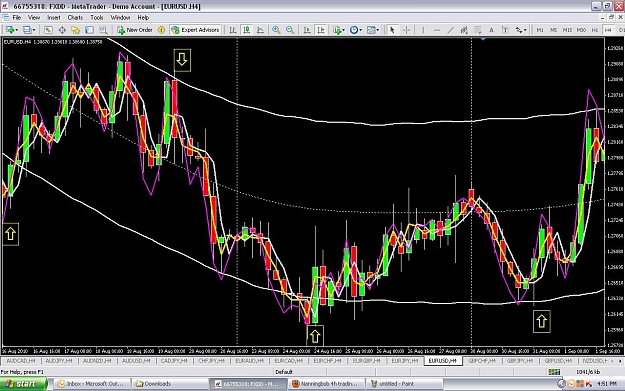Switch to the GBPUSD,H4 chart tab
625x391 pixels.
(x=558, y=361)
